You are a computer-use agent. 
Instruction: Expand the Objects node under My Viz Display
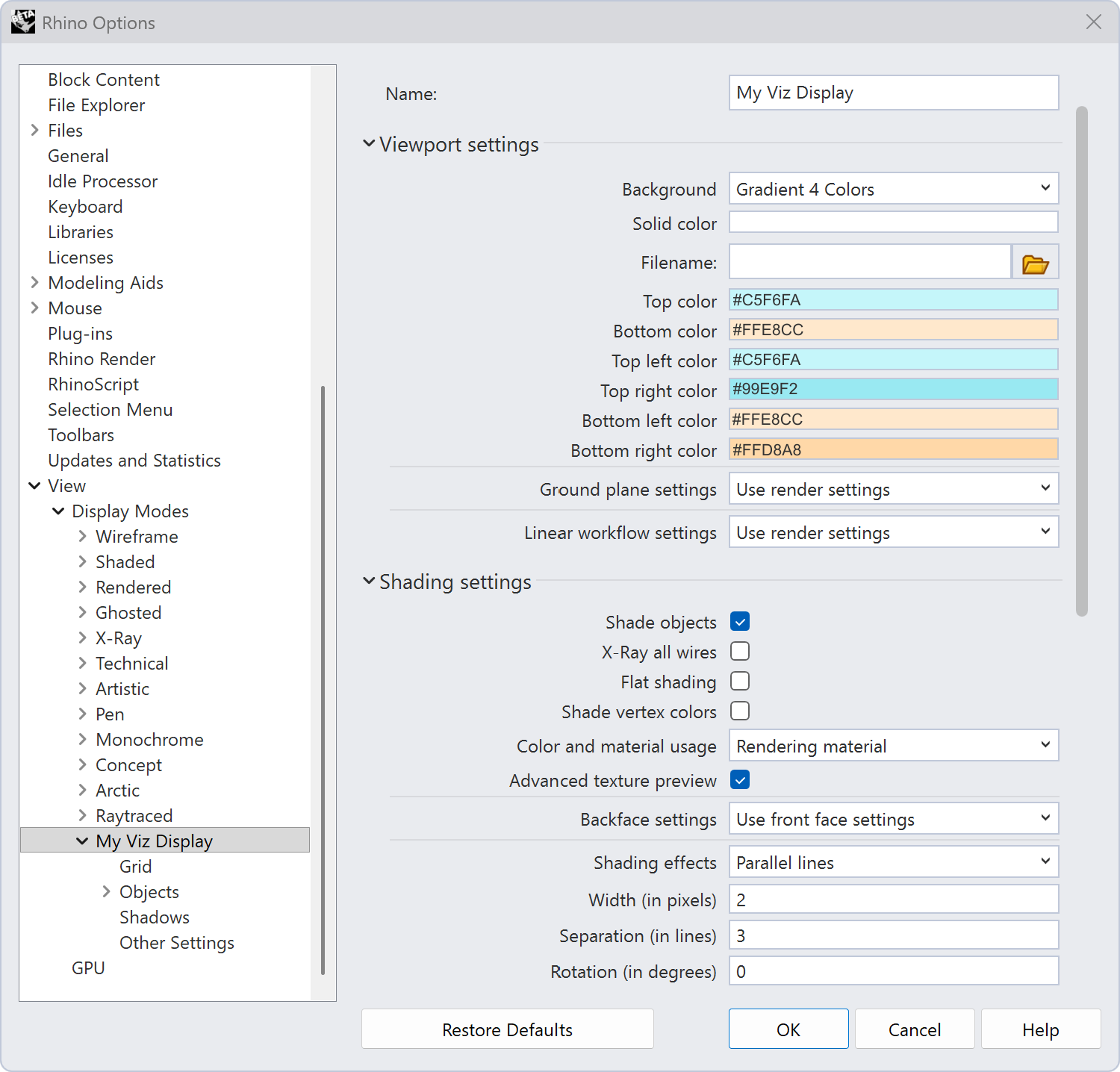(x=106, y=891)
